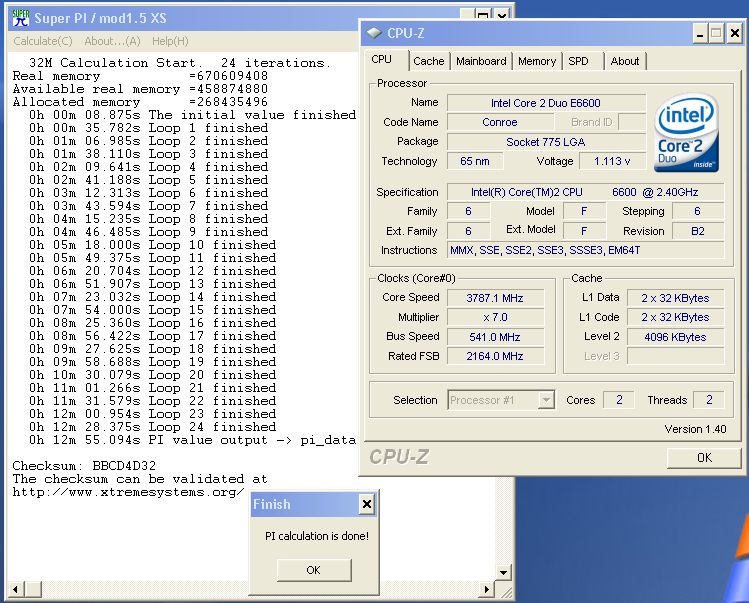749x603 pixels.
Task: Click the Loop 1 finished line
Action: (x=149, y=128)
